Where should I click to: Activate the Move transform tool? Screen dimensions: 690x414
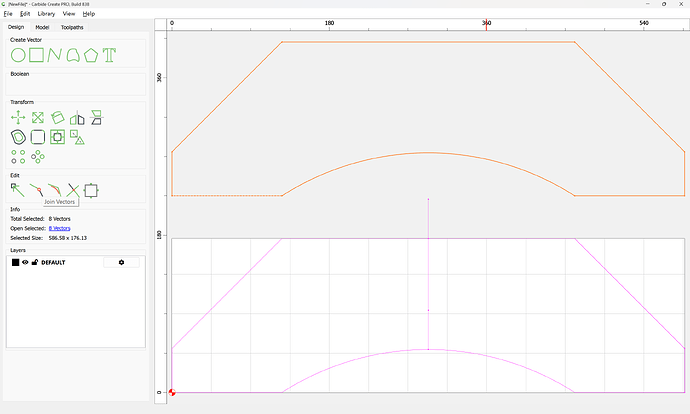click(x=17, y=118)
